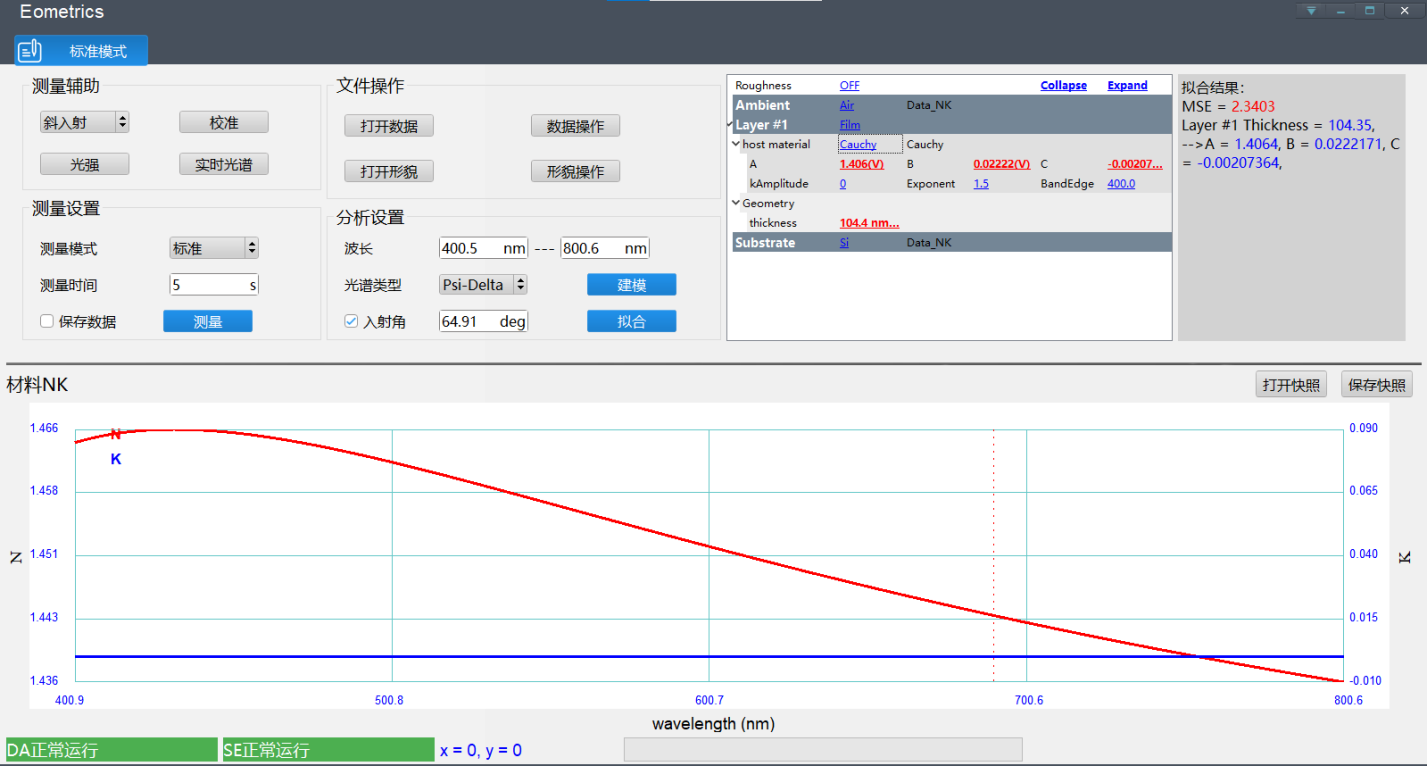Uncheck the 入射角 checkbox
1427x766 pixels.
click(x=350, y=321)
